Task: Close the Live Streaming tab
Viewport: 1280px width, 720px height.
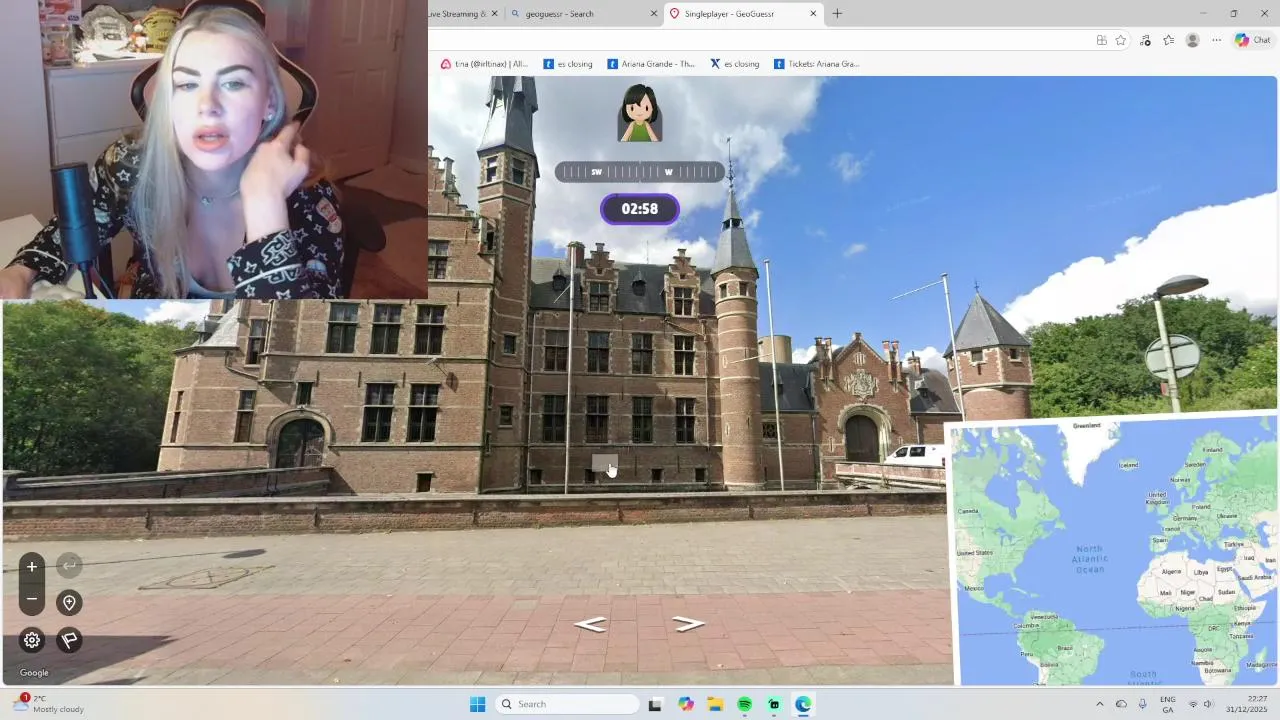Action: tap(494, 14)
